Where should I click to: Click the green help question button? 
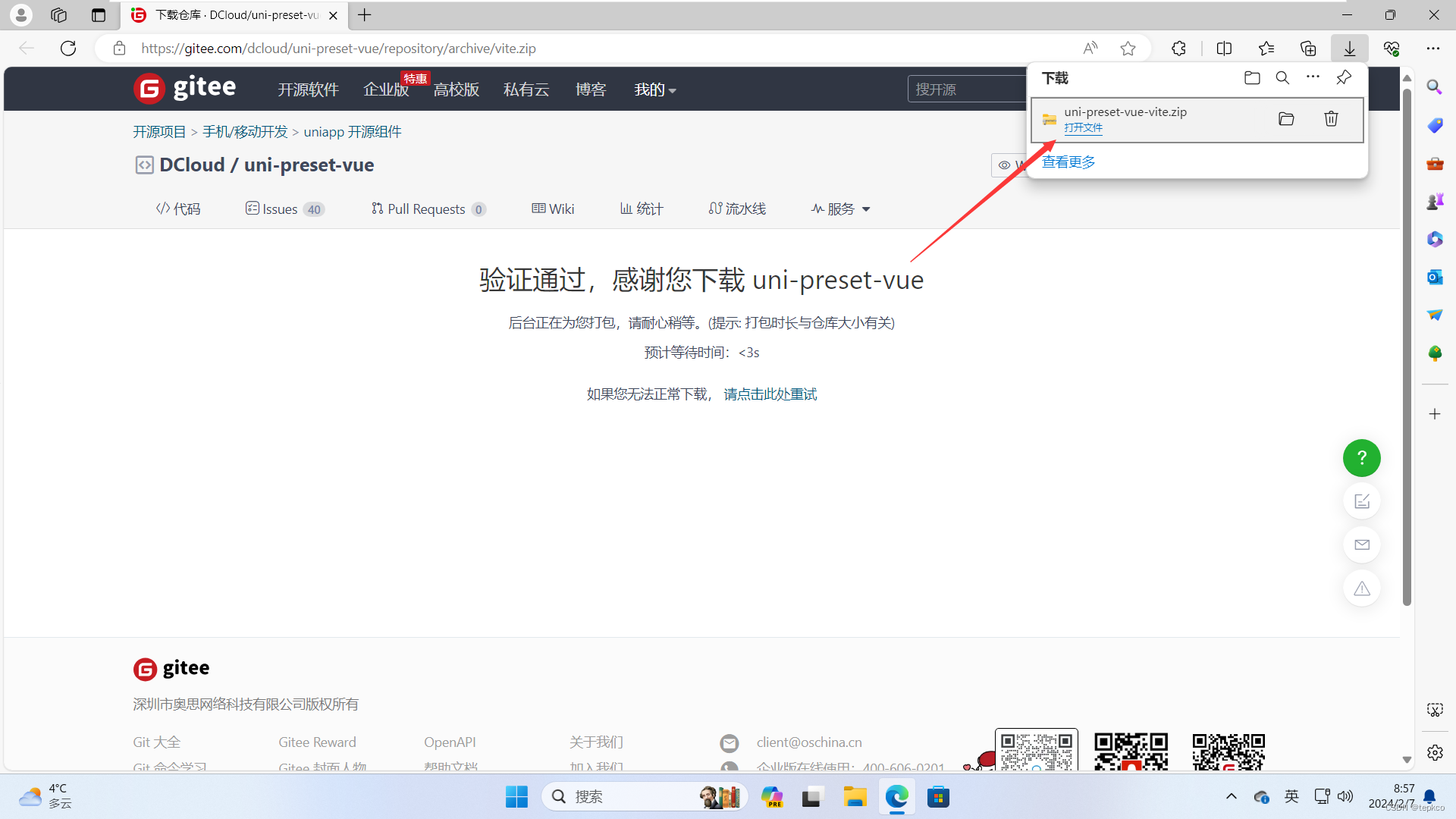coord(1361,458)
